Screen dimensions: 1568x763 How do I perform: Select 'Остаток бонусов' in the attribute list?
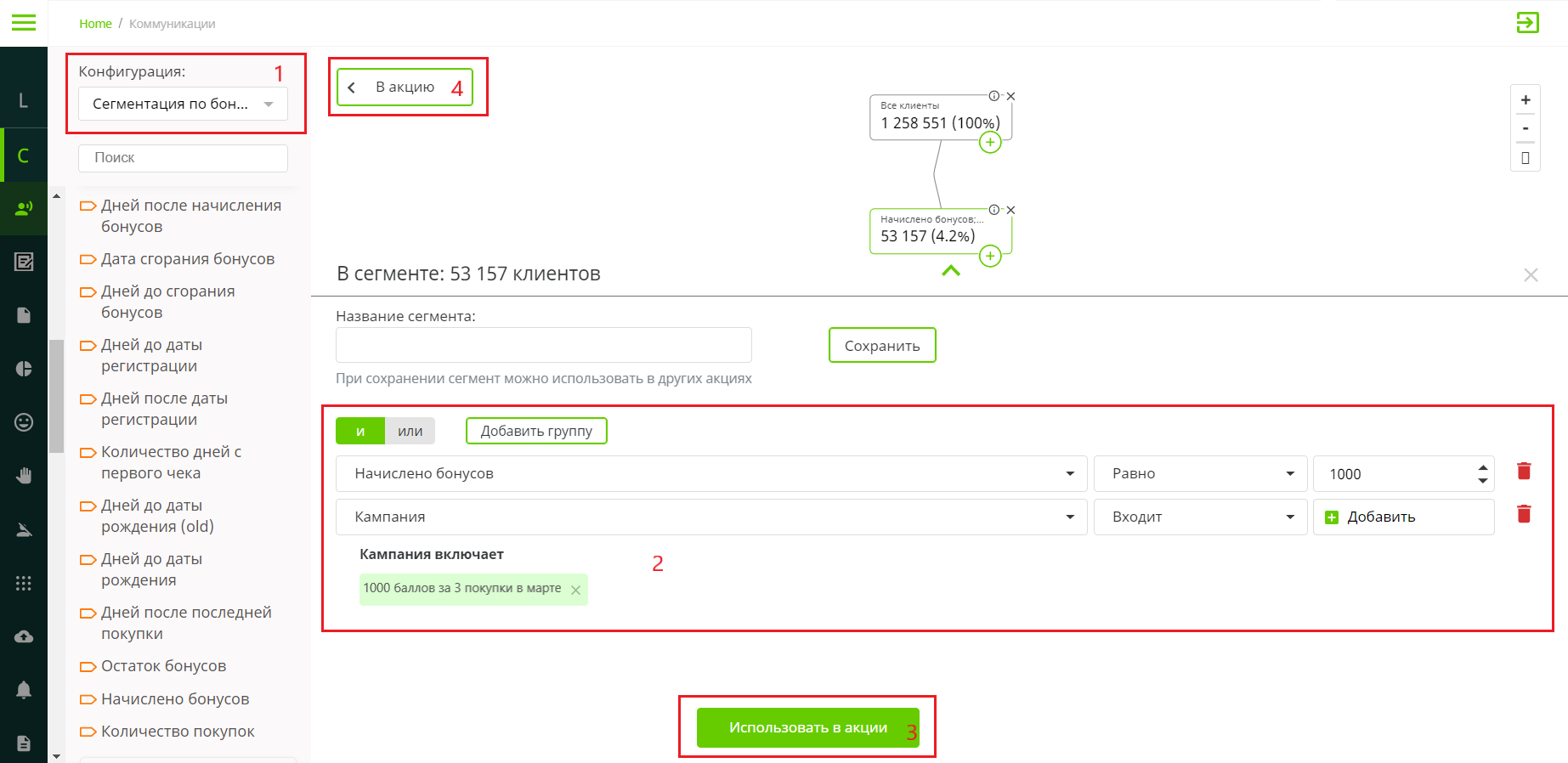pyautogui.click(x=163, y=666)
